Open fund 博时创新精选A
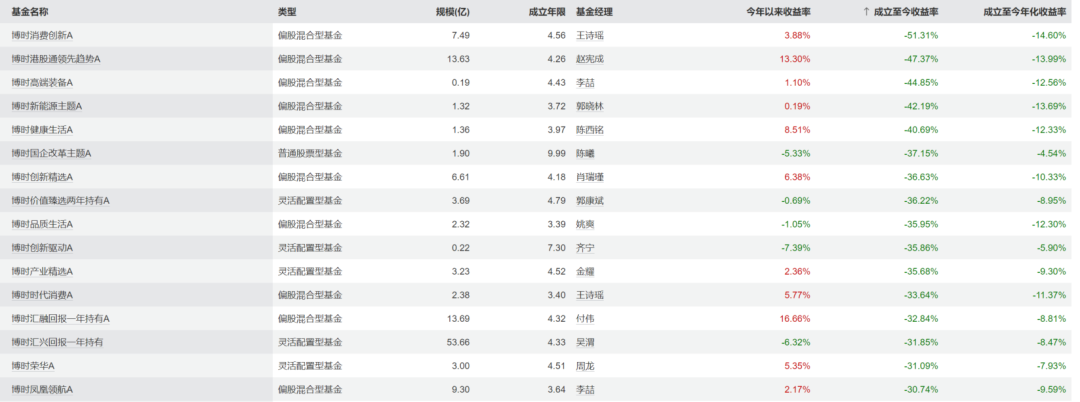Image resolution: width=1080 pixels, height=402 pixels. tap(42, 177)
